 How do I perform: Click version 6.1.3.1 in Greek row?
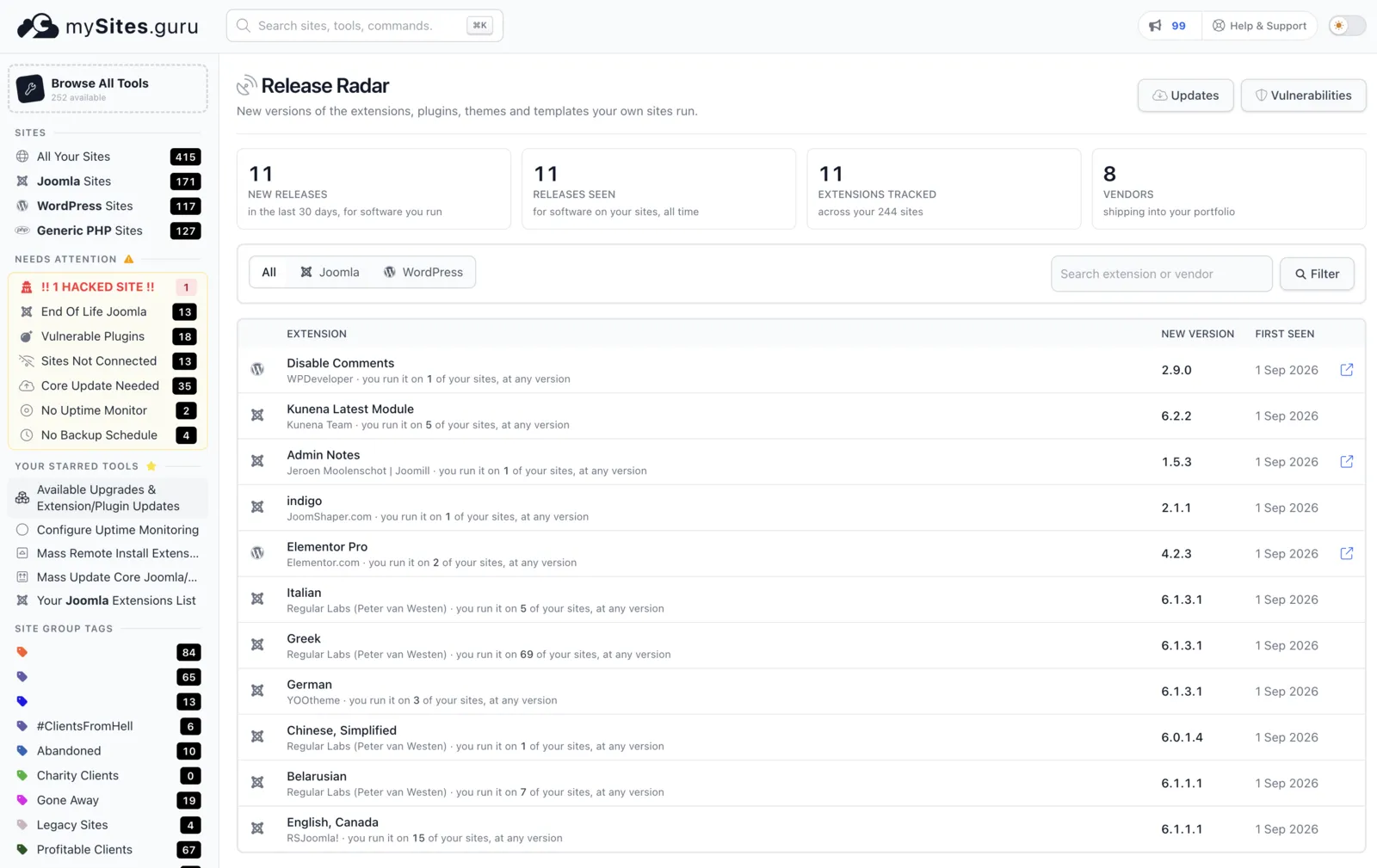[x=1182, y=645]
